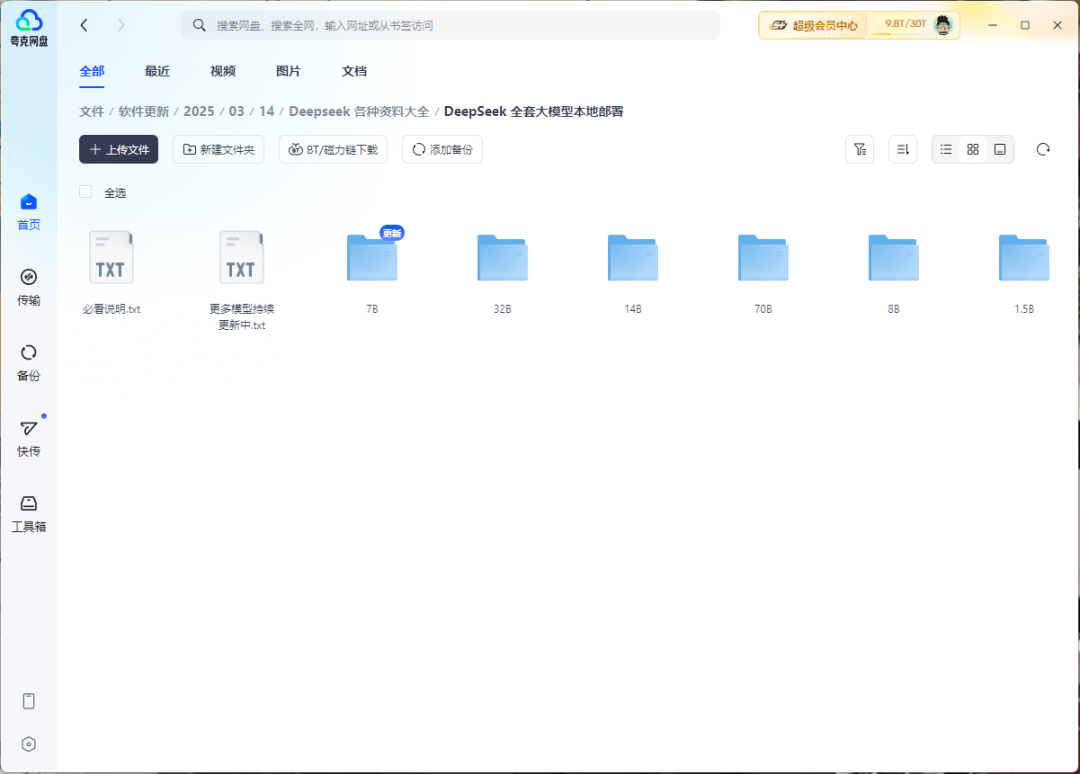The width and height of the screenshot is (1080, 774).
Task: Open the sort order menu
Action: (x=902, y=149)
